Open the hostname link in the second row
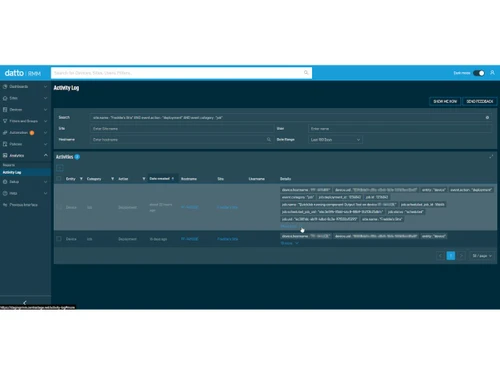 click(190, 239)
